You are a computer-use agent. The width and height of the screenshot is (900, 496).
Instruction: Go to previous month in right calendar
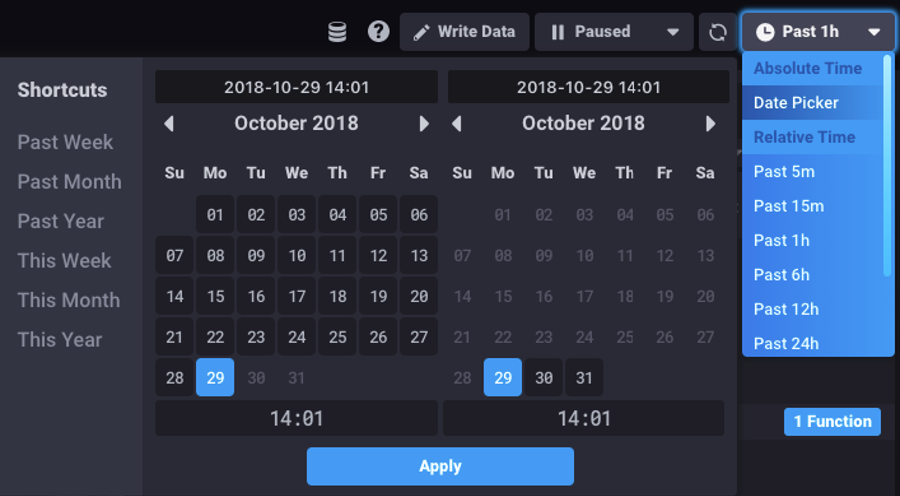click(x=456, y=123)
